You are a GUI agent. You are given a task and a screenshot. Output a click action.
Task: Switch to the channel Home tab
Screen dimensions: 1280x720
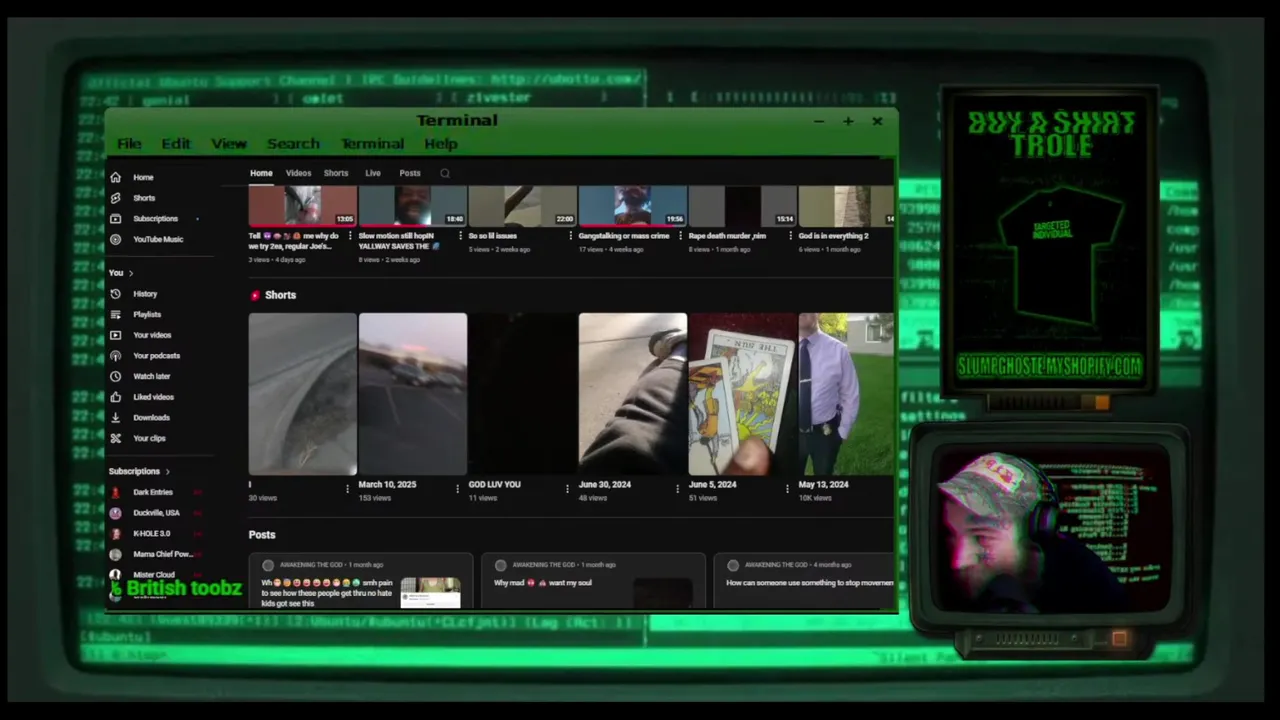(261, 173)
